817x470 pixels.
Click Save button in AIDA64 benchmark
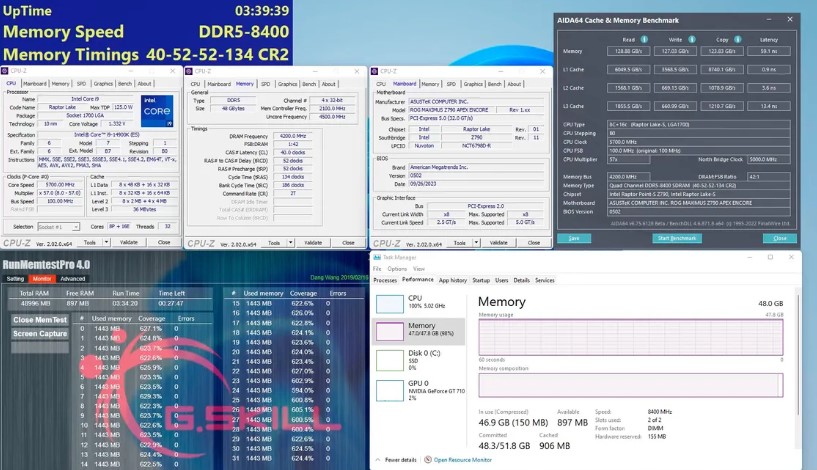coord(574,238)
